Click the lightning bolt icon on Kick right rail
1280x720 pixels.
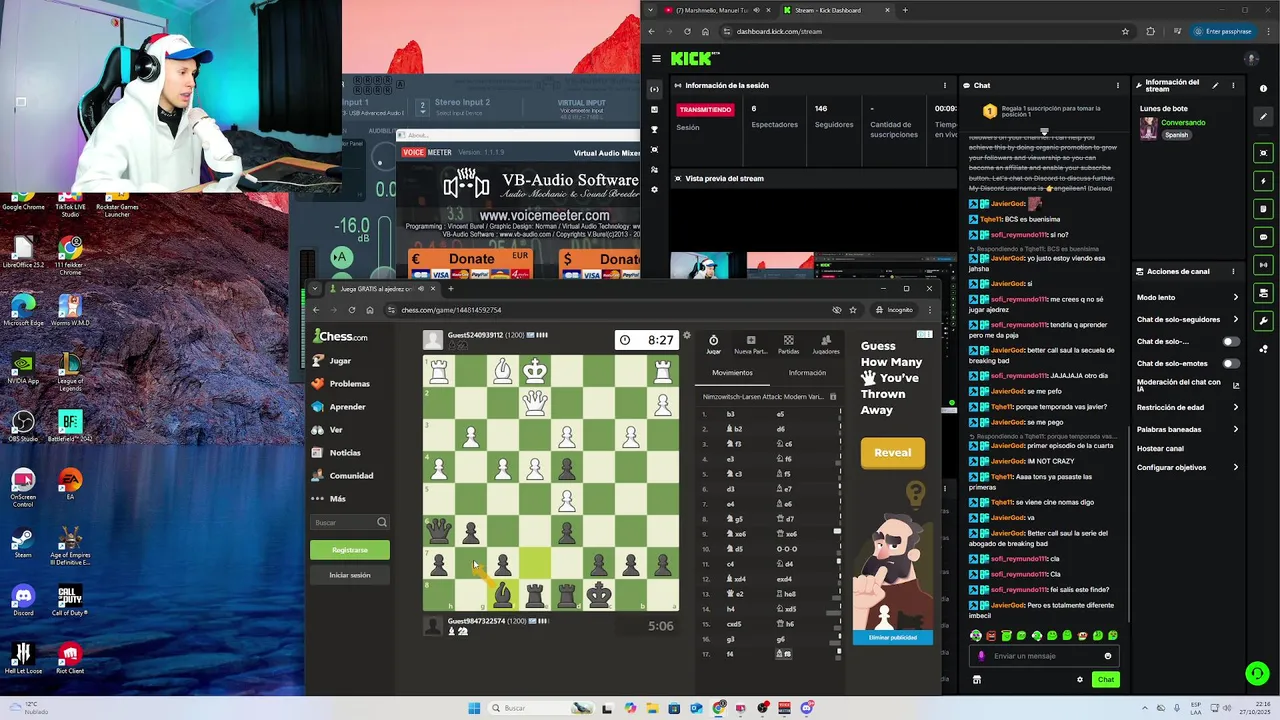(x=1264, y=181)
